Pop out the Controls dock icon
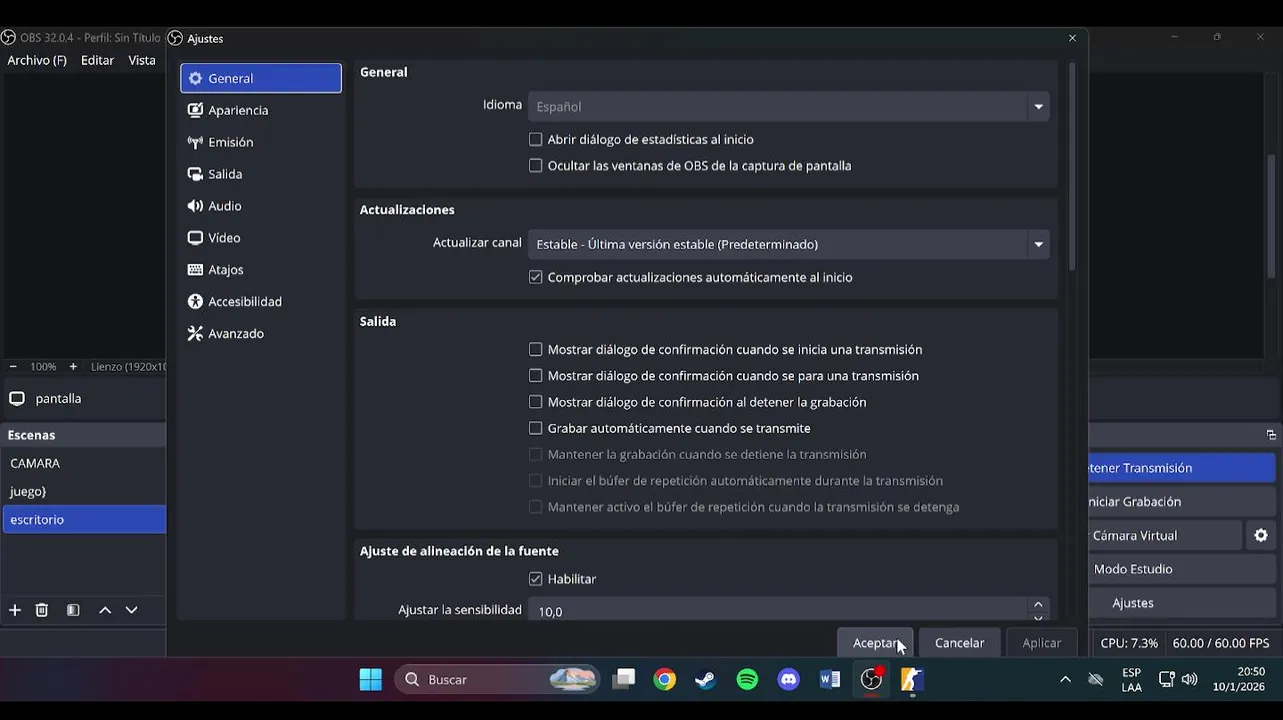This screenshot has width=1283, height=720. 1271,435
